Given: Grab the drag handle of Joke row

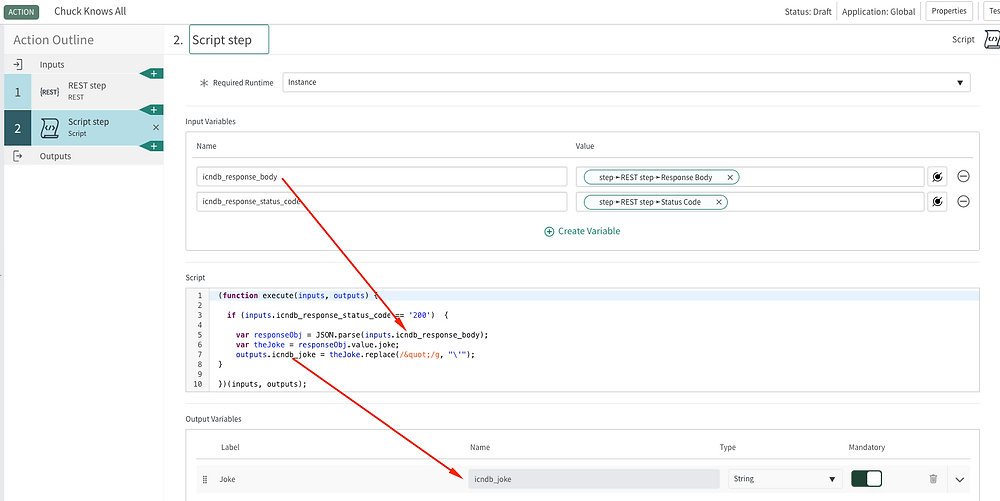Looking at the screenshot, I should pyautogui.click(x=205, y=479).
